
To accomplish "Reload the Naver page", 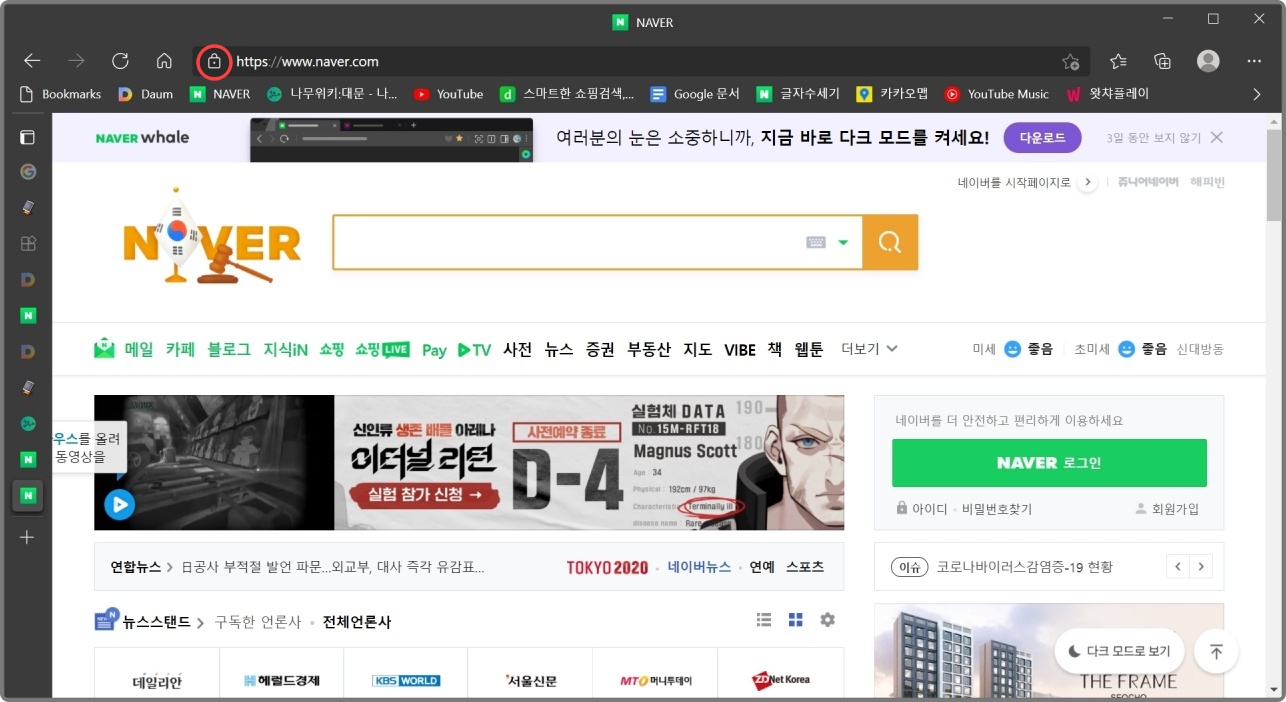I will 120,61.
